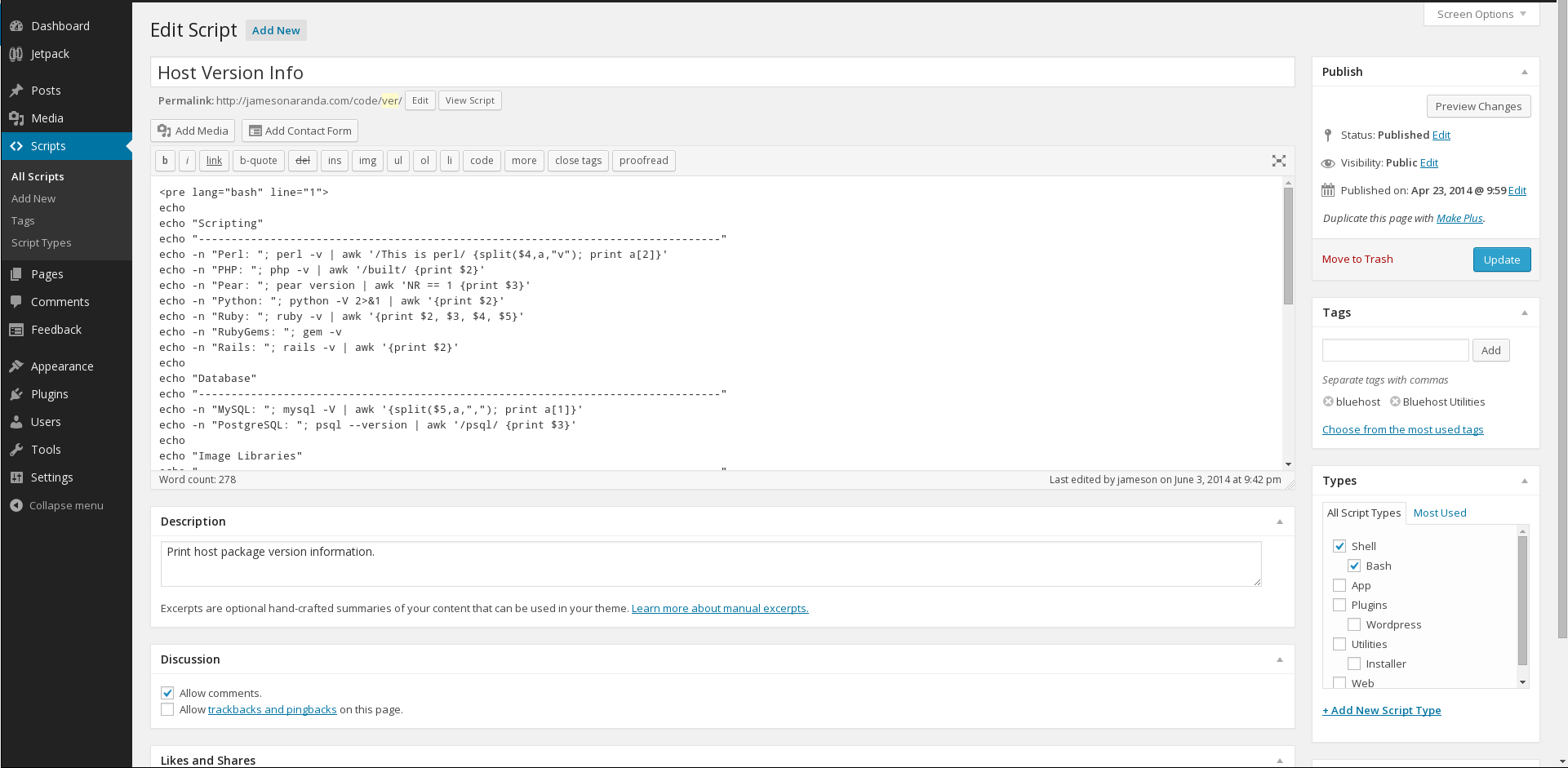The image size is (1568, 768).
Task: Check the Utilities script type
Action: tap(1339, 644)
